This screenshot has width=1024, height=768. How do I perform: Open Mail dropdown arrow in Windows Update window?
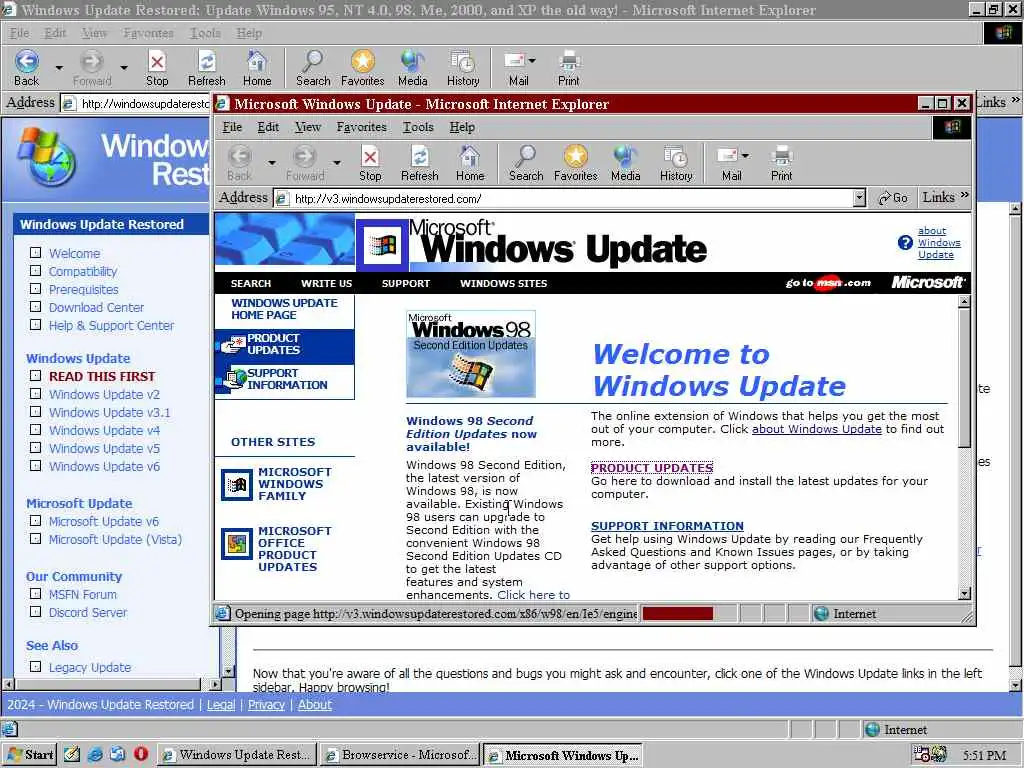pos(745,155)
